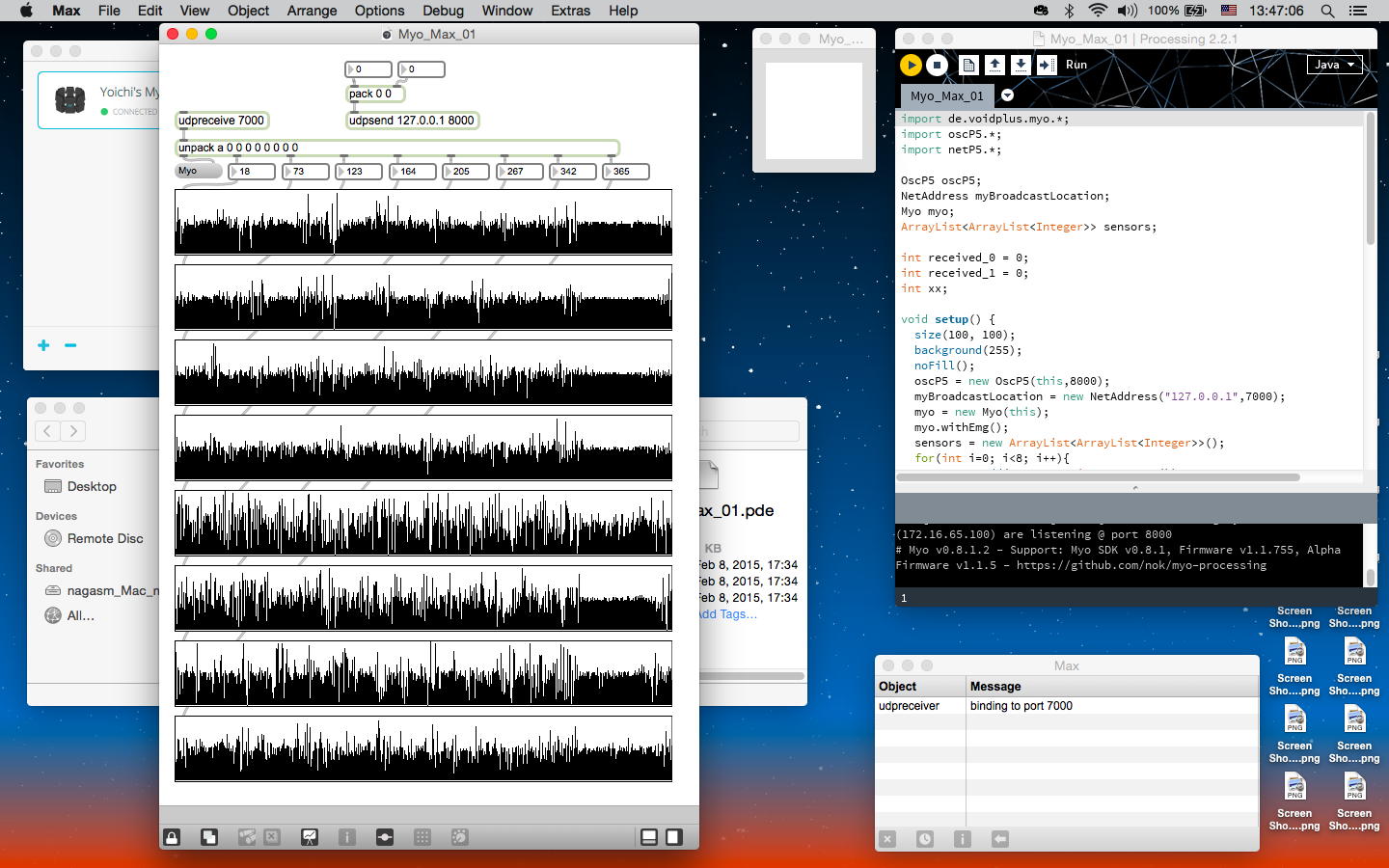Click the Save sketch down-arrow icon
Image resolution: width=1389 pixels, height=868 pixels.
(x=1020, y=65)
